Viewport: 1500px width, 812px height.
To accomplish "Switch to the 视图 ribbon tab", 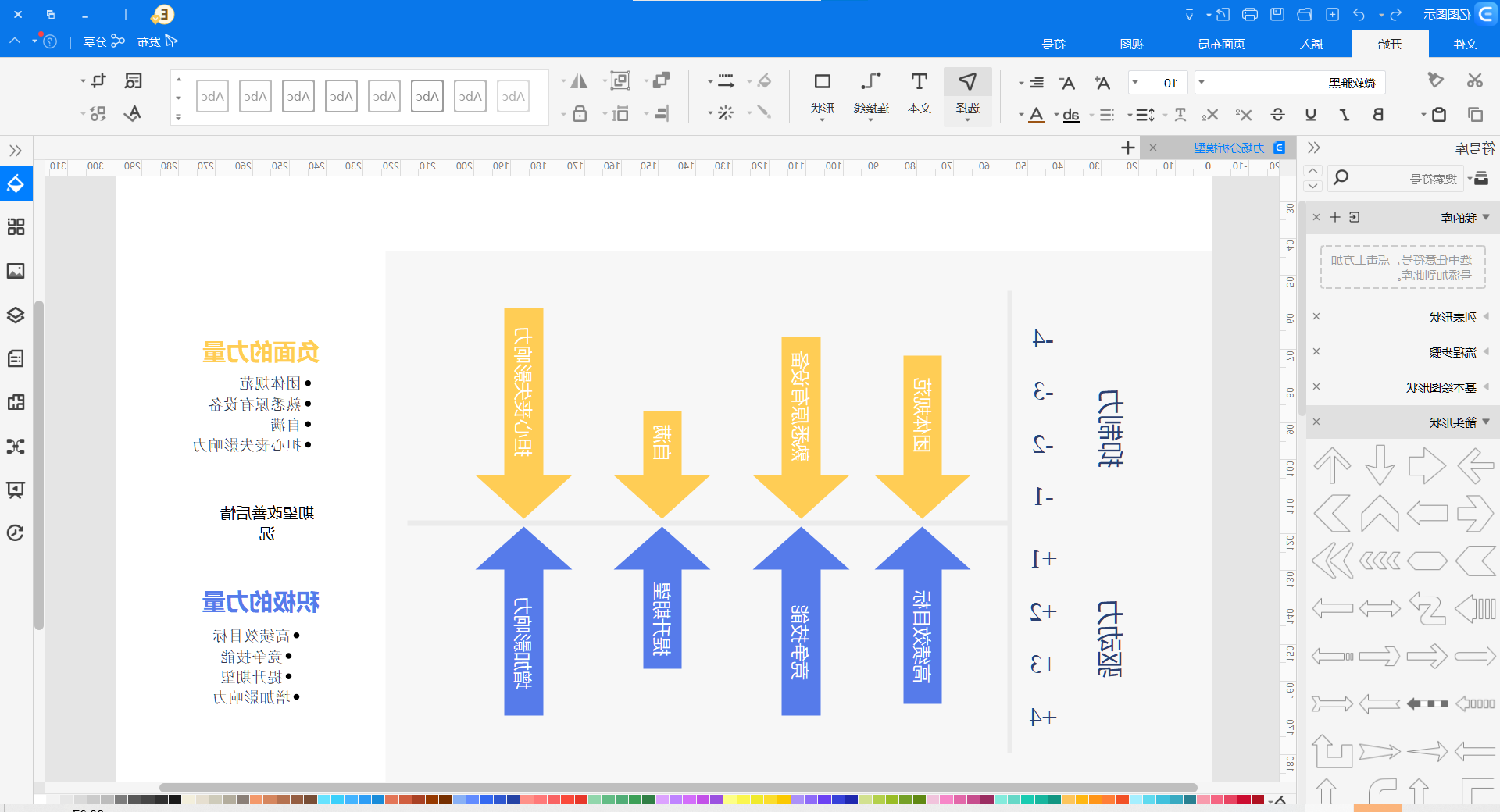I will click(x=1132, y=44).
